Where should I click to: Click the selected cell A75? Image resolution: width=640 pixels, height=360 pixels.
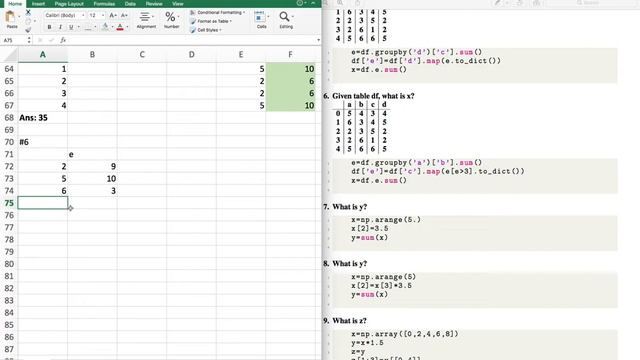click(x=43, y=203)
